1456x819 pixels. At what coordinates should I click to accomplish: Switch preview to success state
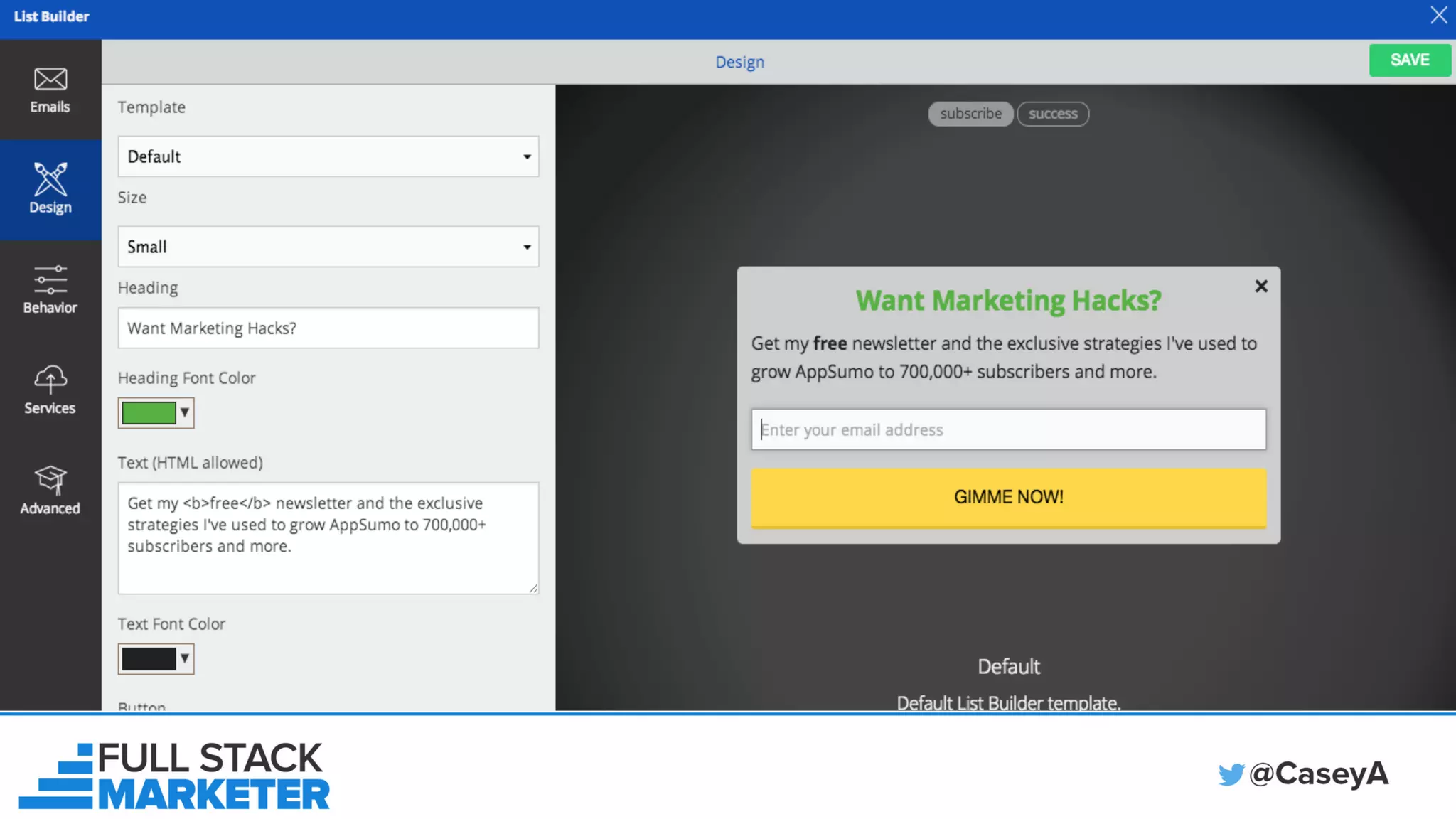1053,114
